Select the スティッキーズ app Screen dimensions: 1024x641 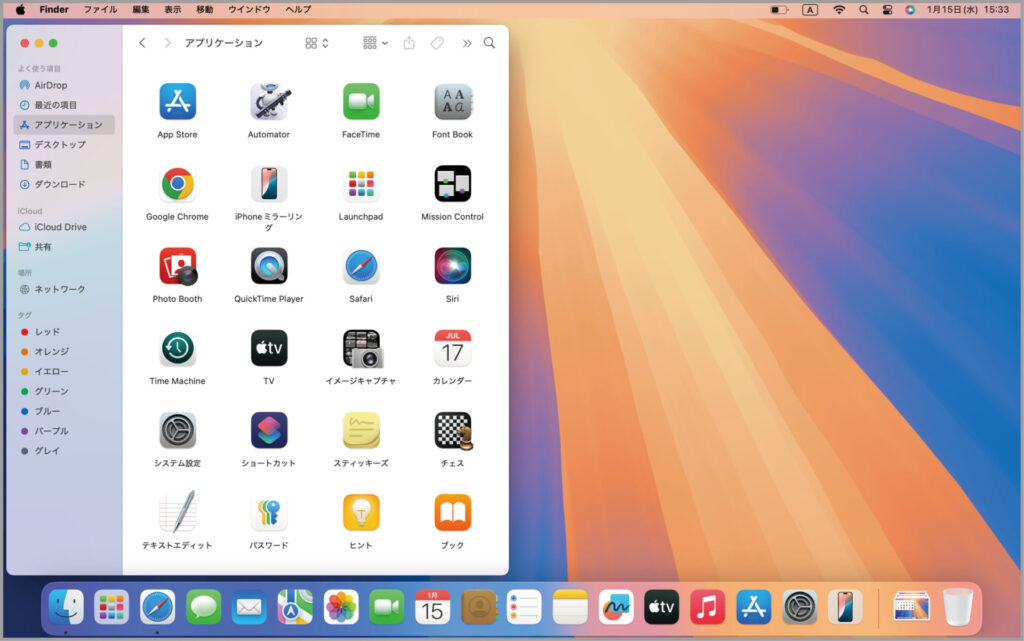point(360,431)
